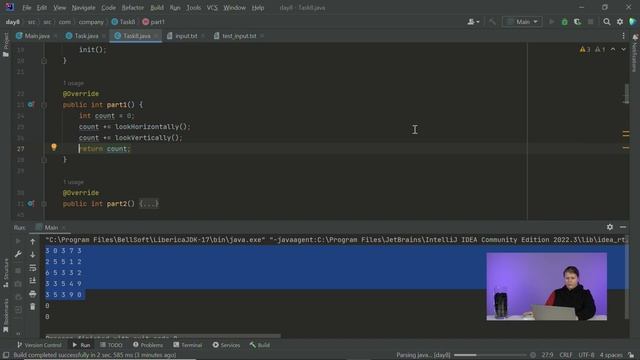The image size is (640, 360).
Task: Open the Bookmarks sidebar panel
Action: (x=5, y=316)
